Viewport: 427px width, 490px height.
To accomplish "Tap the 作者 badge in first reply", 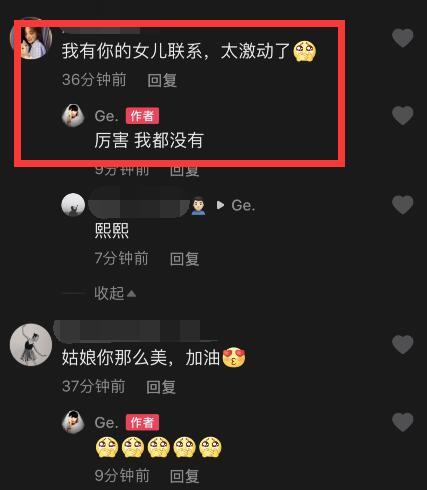I will pos(142,116).
